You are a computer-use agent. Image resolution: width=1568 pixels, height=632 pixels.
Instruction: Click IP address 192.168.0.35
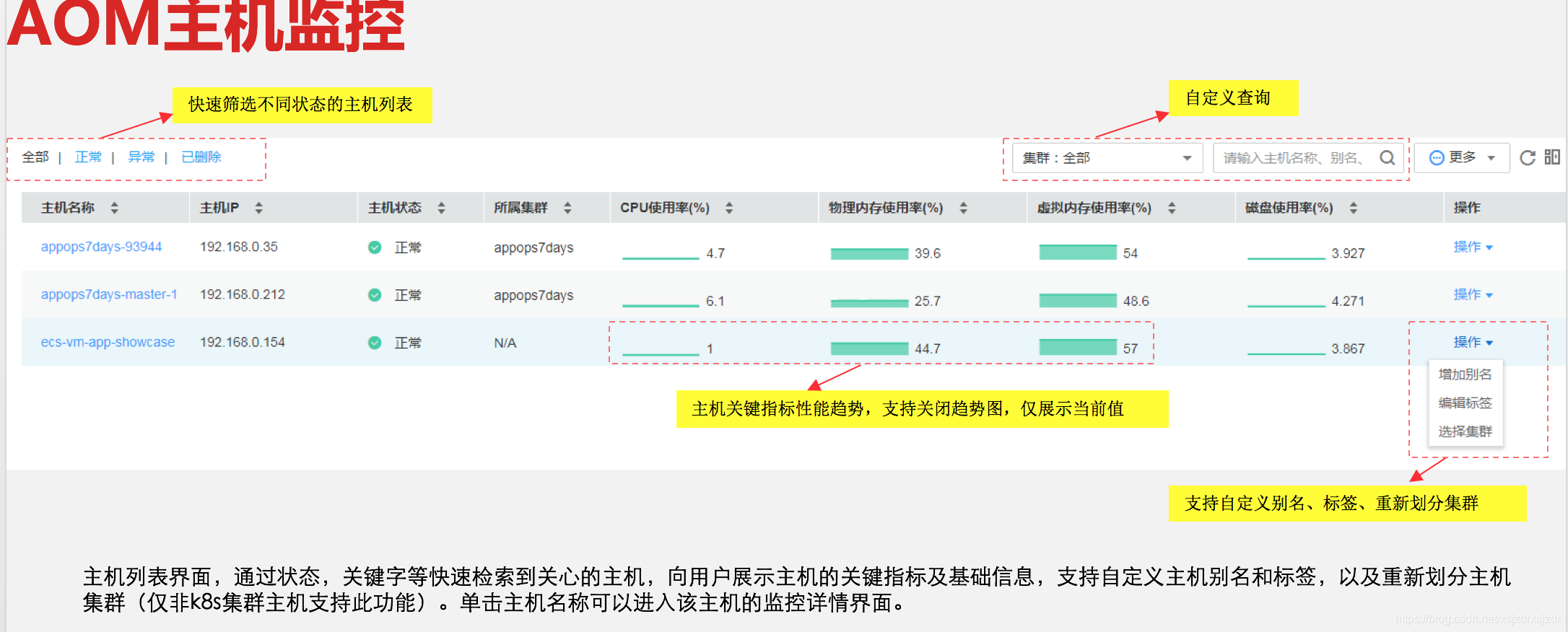(239, 247)
